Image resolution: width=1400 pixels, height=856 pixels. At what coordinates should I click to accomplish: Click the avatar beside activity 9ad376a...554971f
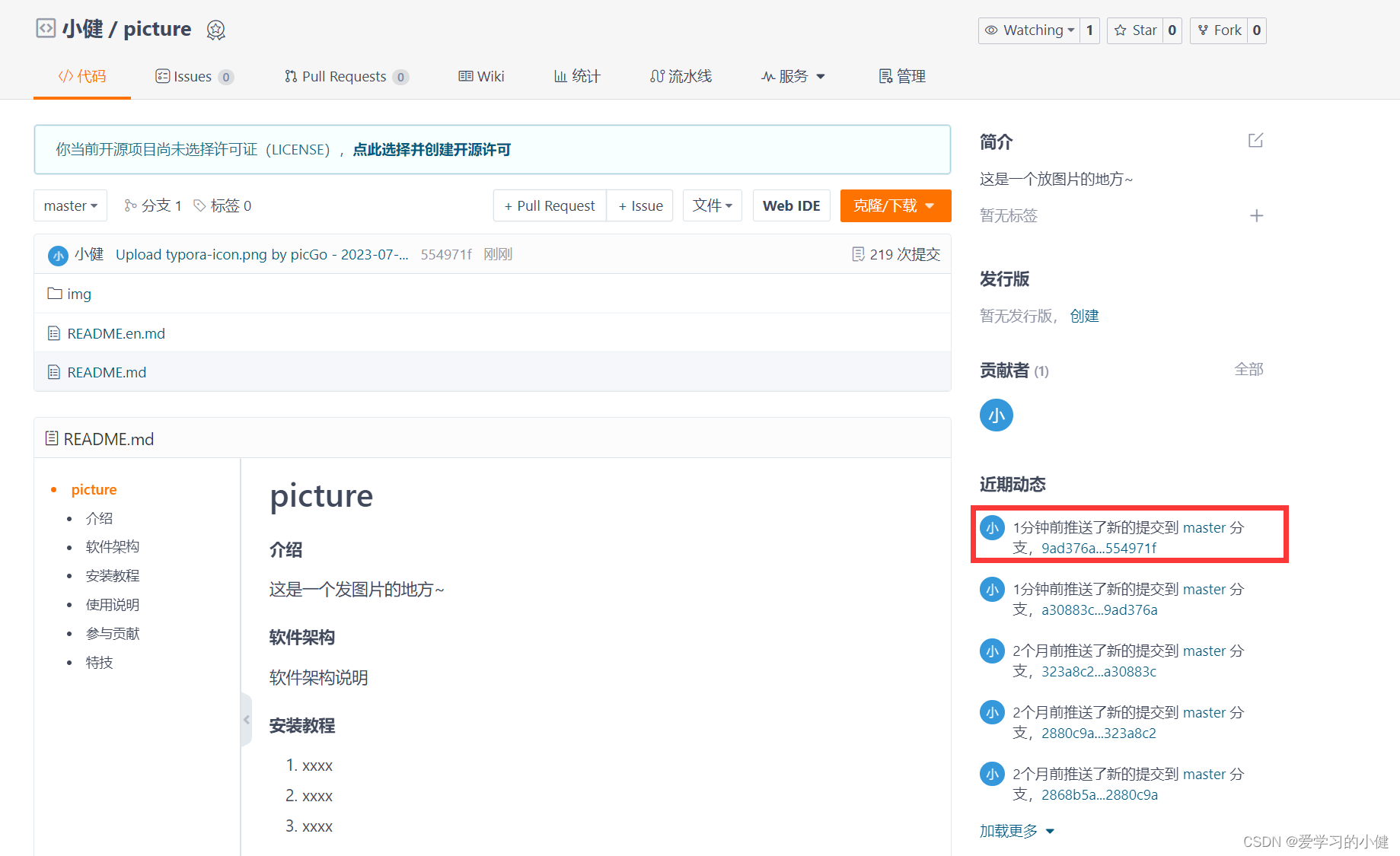[992, 528]
